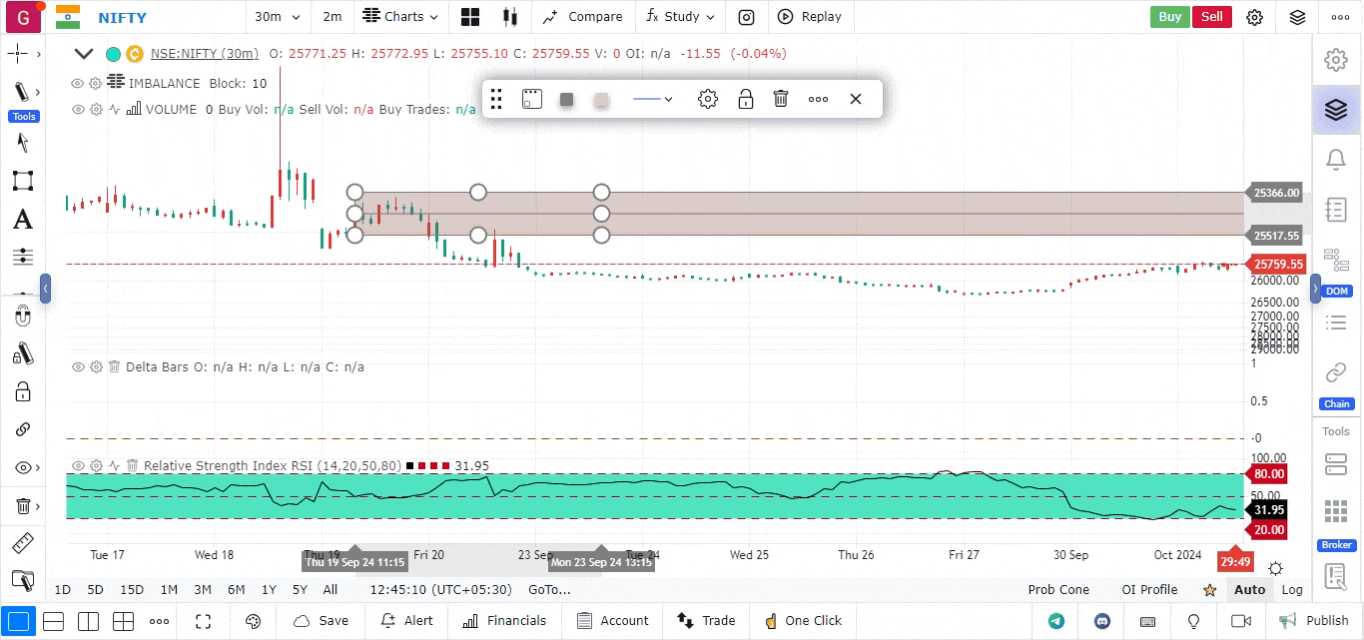Screen dimensions: 1364x640
Task: Switch to the 1Y time range
Action: click(x=269, y=589)
